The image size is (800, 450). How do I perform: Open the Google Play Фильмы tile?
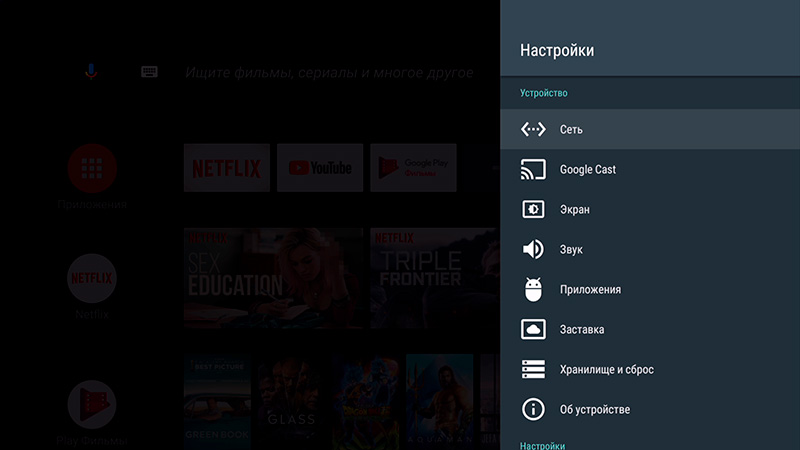point(413,168)
